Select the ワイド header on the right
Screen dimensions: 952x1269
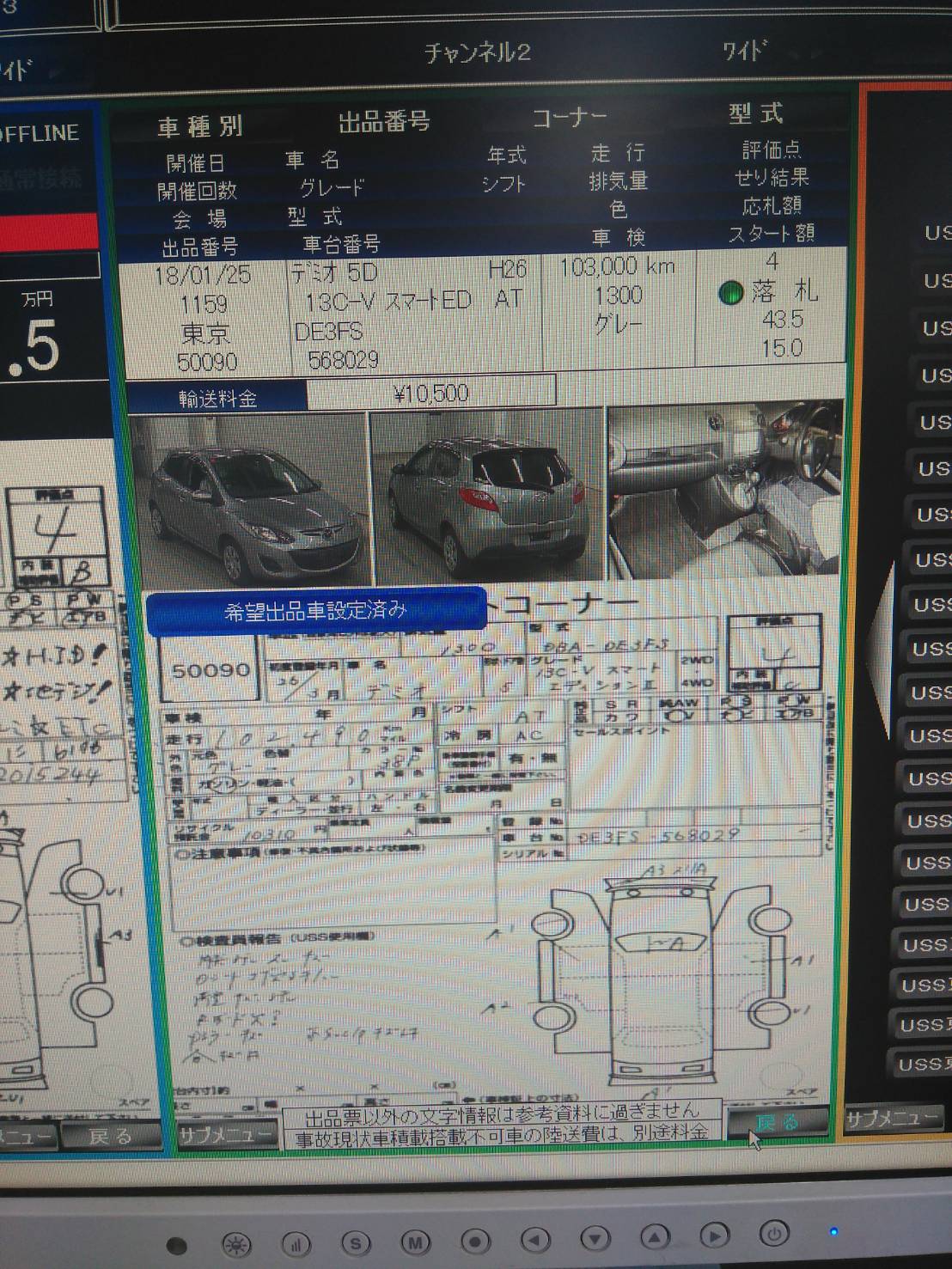744,52
